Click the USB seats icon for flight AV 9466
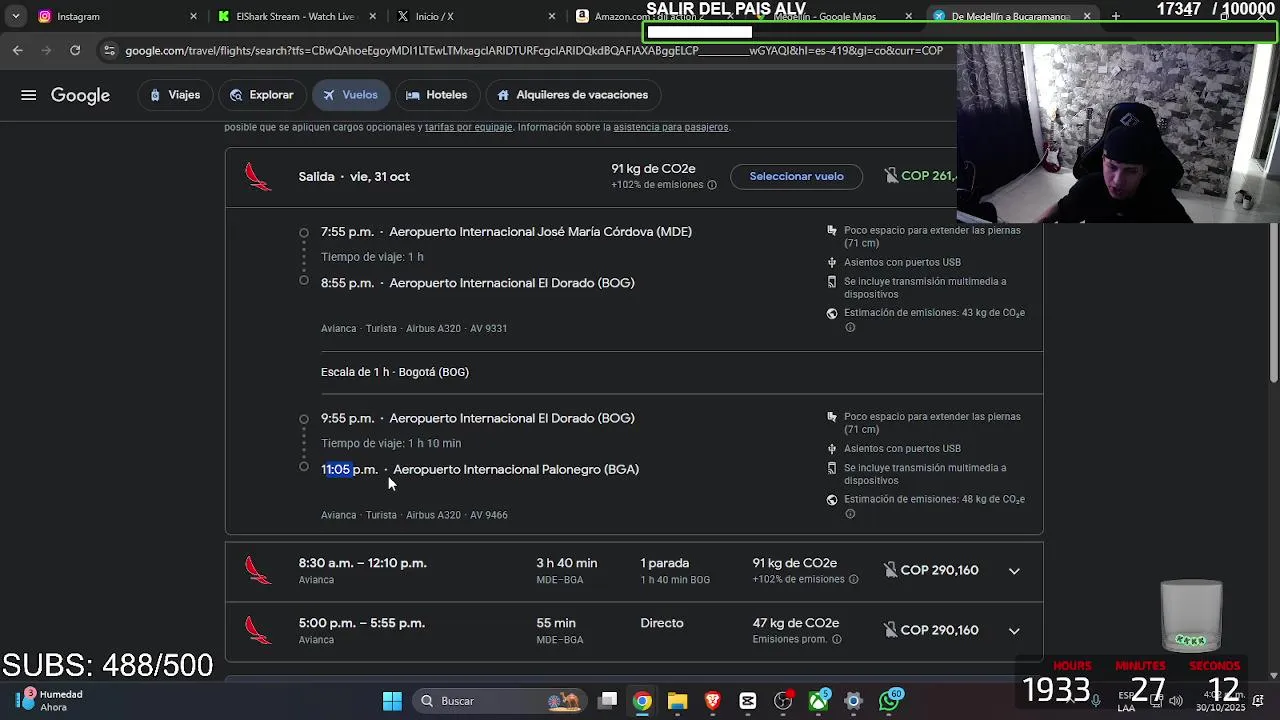 coord(831,449)
